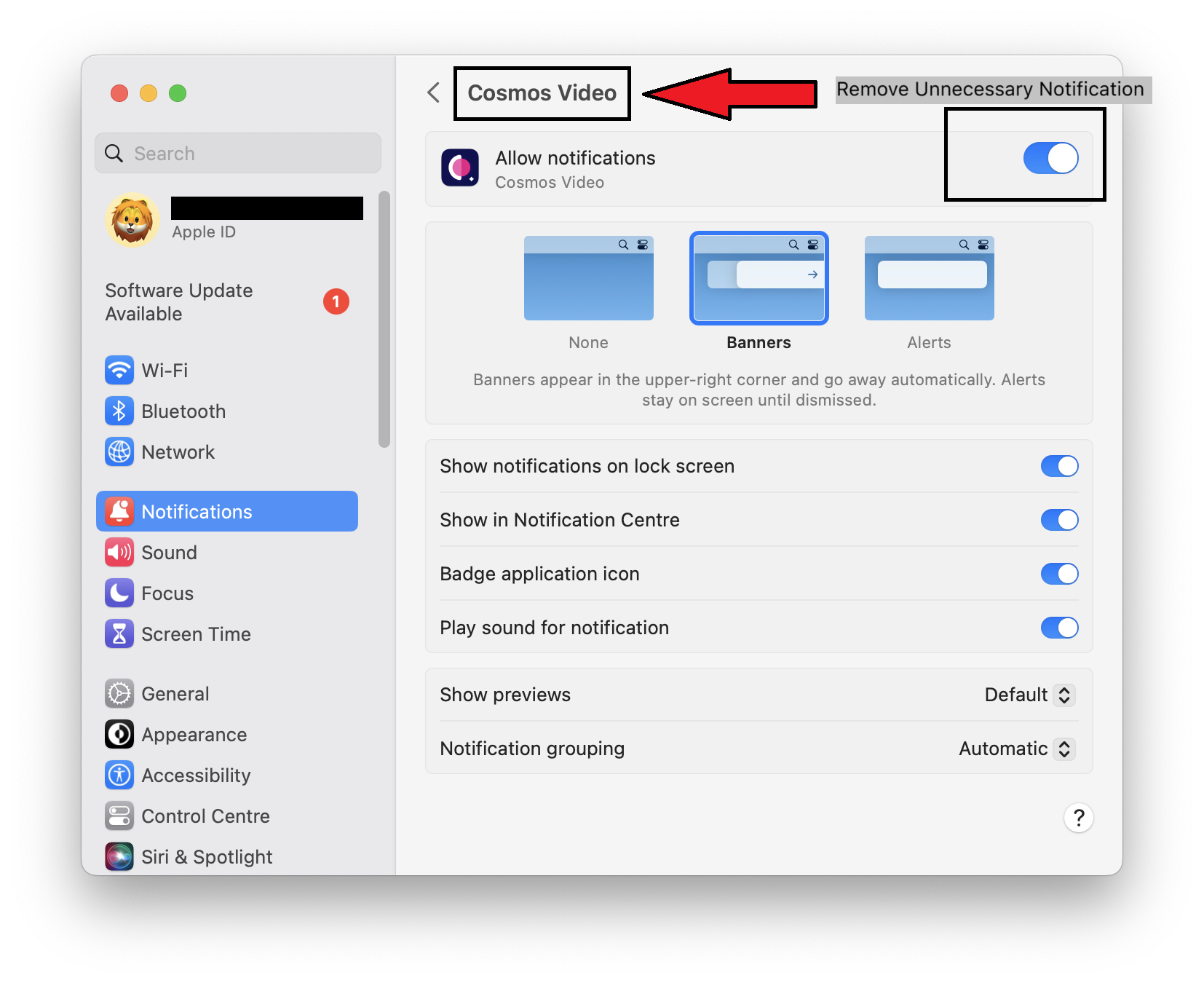This screenshot has width=1204, height=983.
Task: Toggle Badge application icon switch
Action: coord(1059,574)
